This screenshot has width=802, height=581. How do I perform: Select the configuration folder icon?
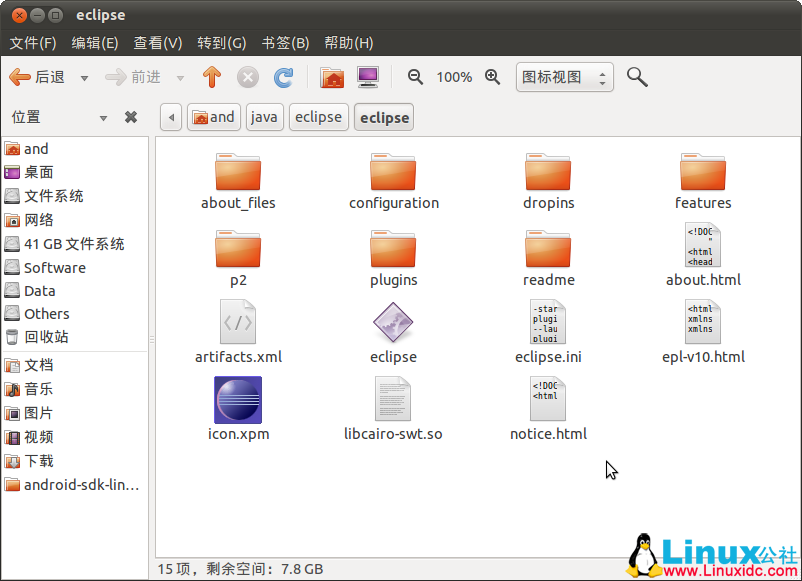393,172
